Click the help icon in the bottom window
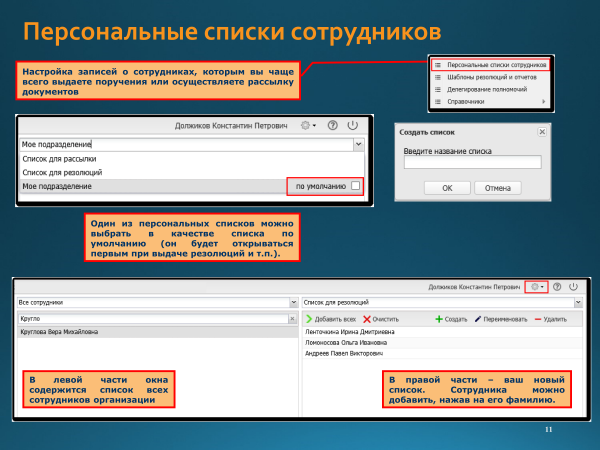 [556, 286]
